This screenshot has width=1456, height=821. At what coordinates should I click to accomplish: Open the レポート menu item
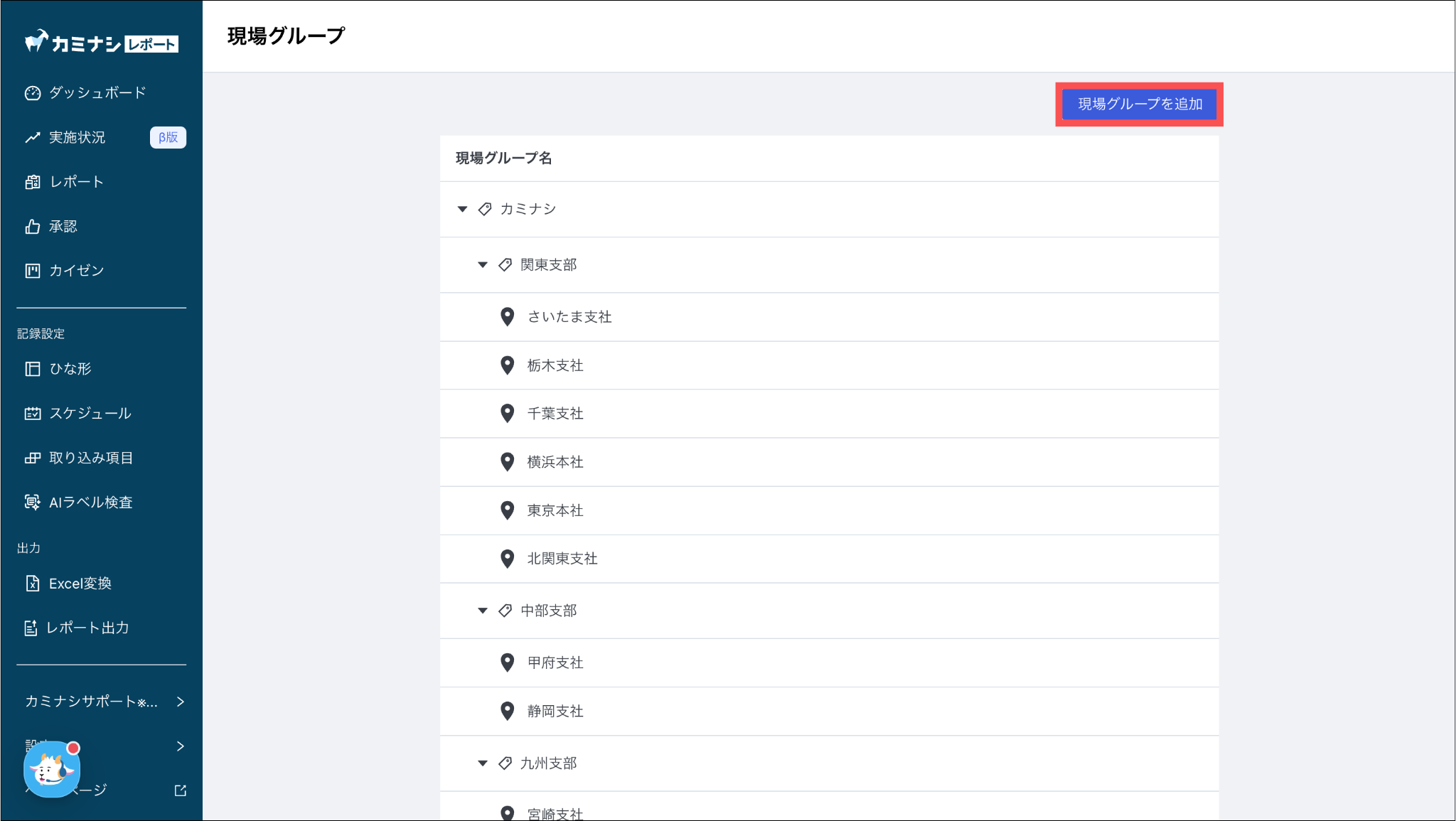coord(77,182)
